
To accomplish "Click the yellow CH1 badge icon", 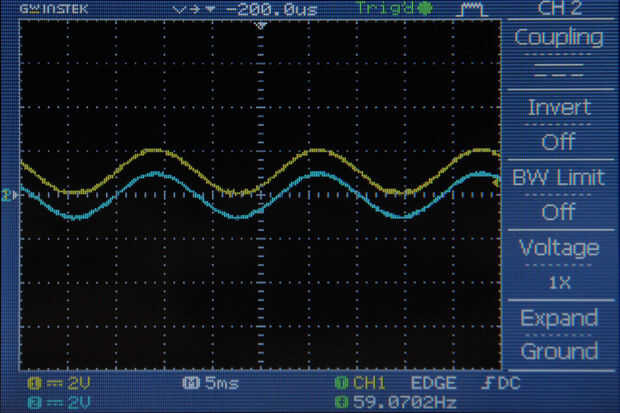I will coord(35,383).
